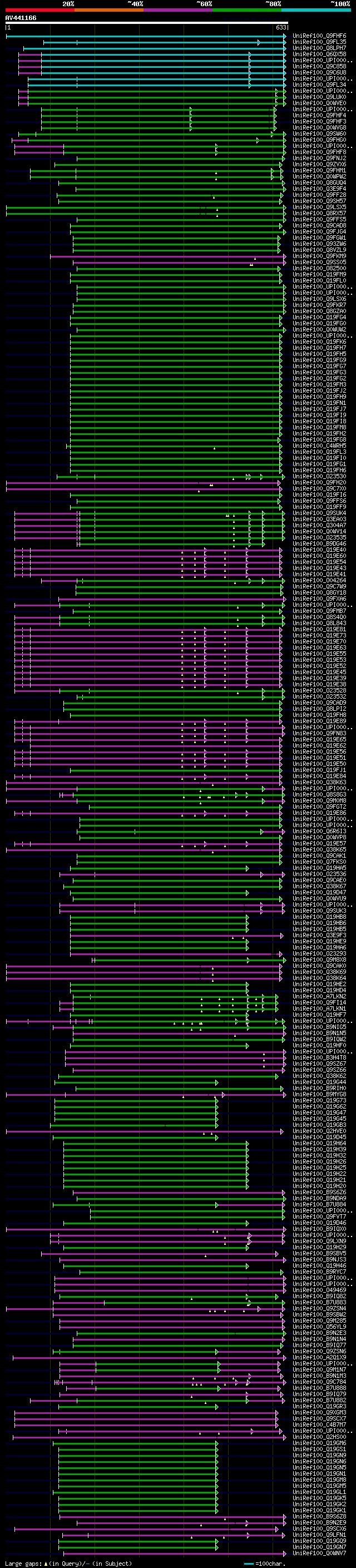Open hit UniRef100_Q9FL35
Image resolution: width=356 pixels, height=1568 pixels.
[319, 42]
